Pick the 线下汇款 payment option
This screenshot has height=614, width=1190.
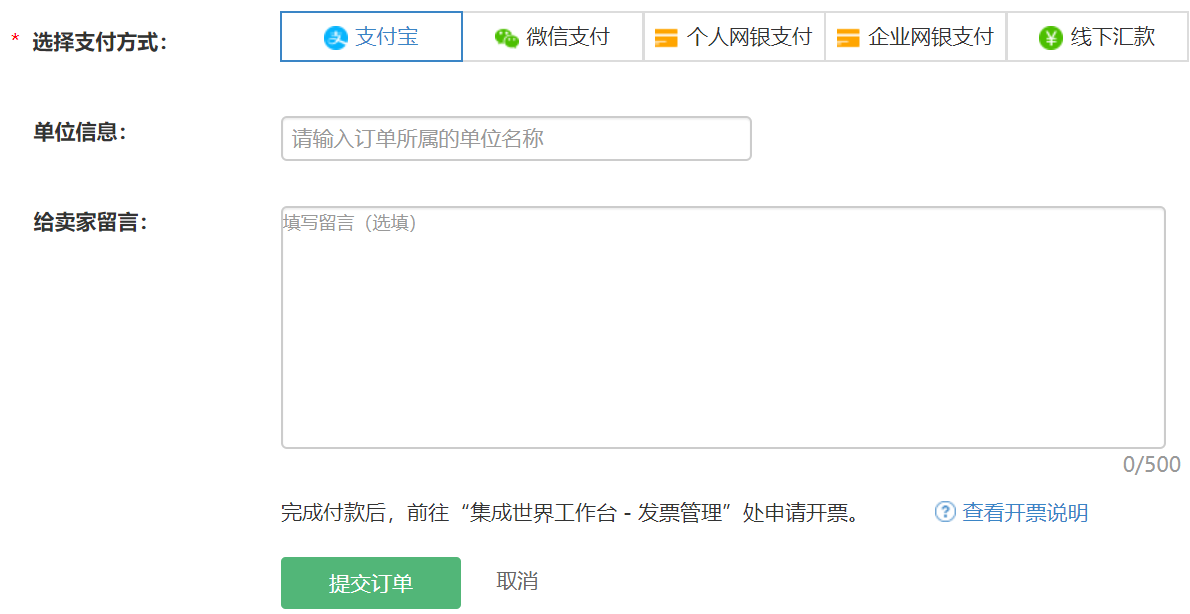[1097, 36]
